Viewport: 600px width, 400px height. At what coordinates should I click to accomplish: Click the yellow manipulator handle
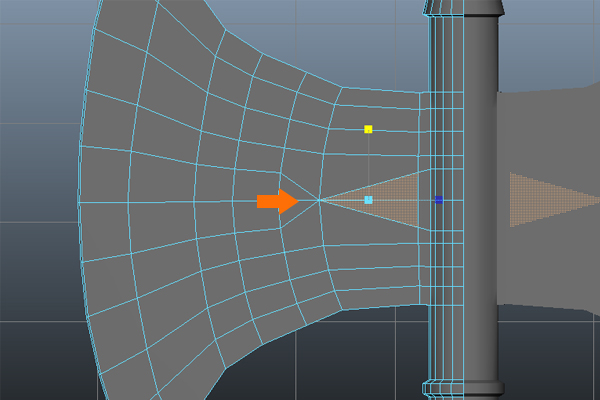[x=368, y=129]
